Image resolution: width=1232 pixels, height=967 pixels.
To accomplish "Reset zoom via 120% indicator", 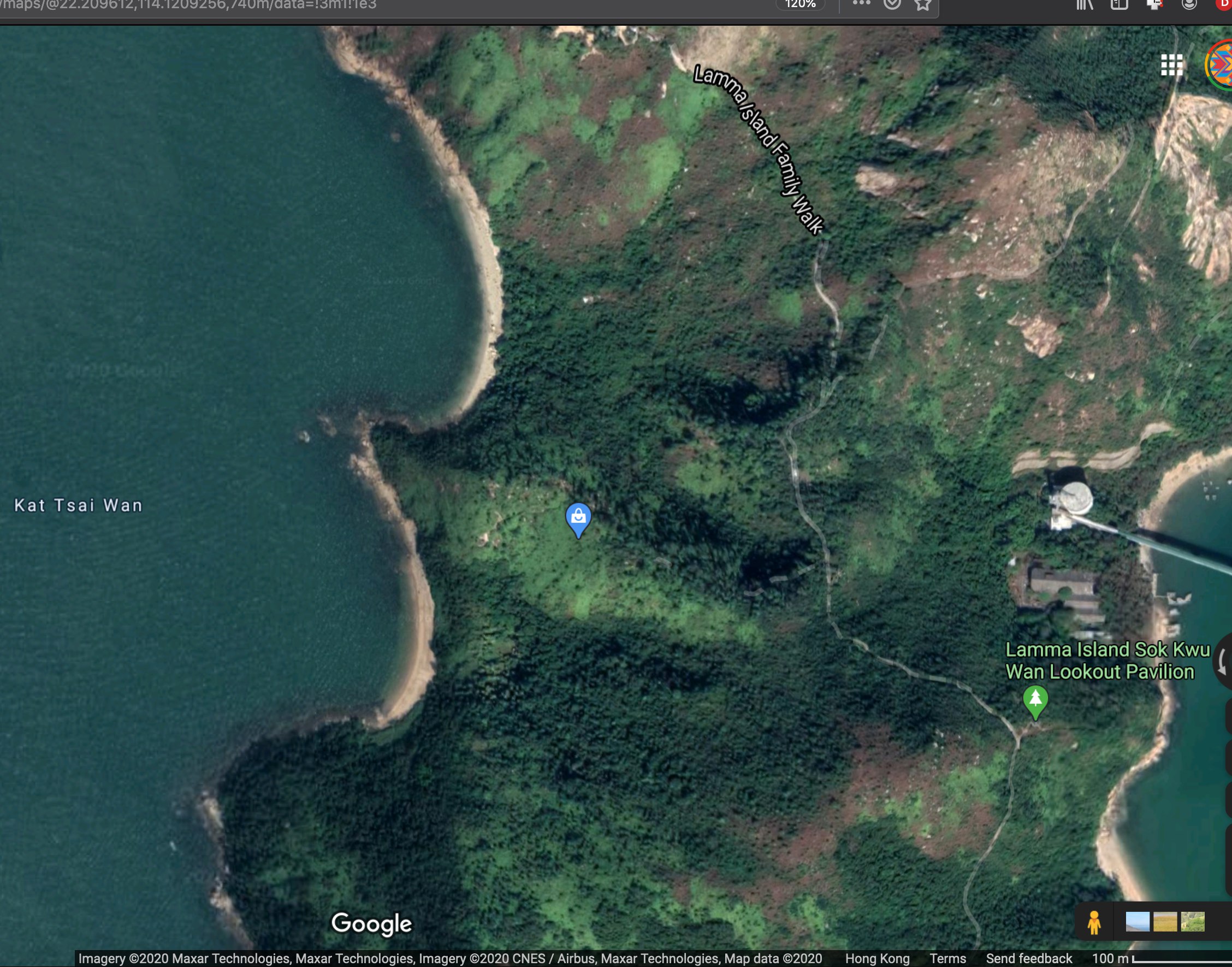I will click(800, 4).
